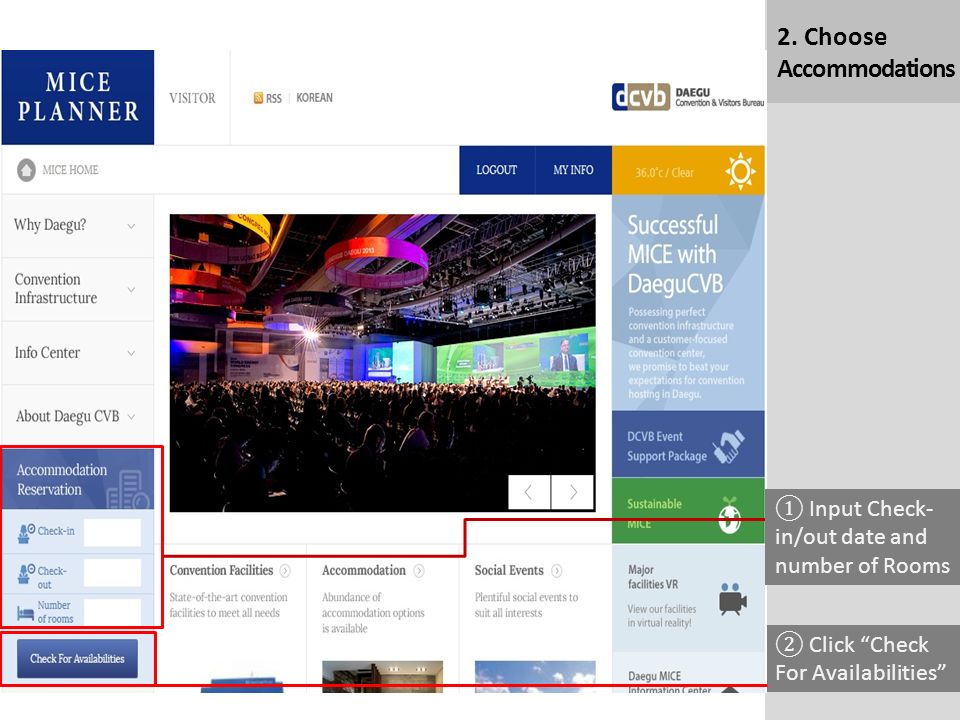Click the LOGOUT button
This screenshot has height=720, width=960.
(497, 170)
